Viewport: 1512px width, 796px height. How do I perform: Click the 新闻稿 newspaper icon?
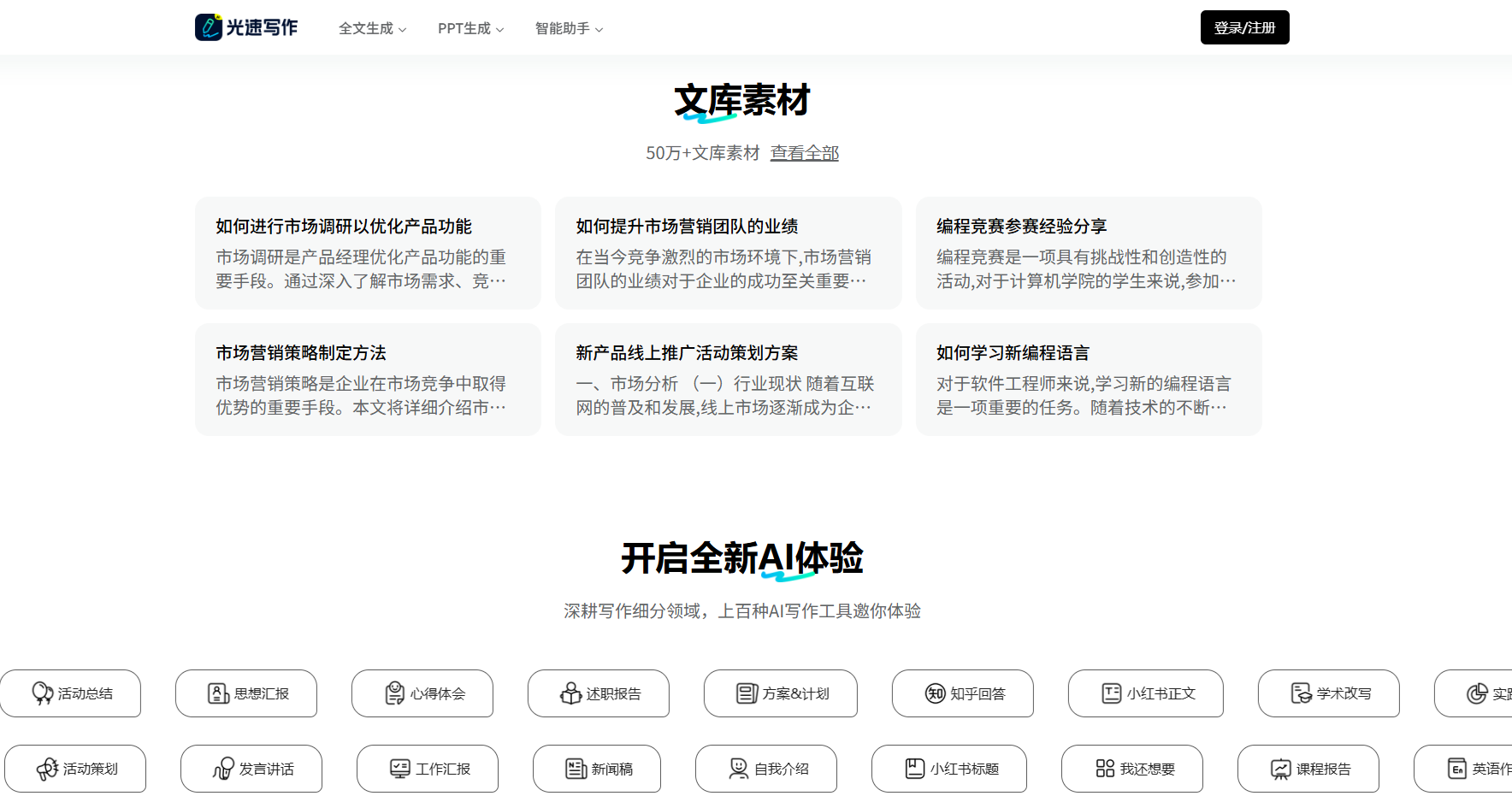tap(576, 769)
